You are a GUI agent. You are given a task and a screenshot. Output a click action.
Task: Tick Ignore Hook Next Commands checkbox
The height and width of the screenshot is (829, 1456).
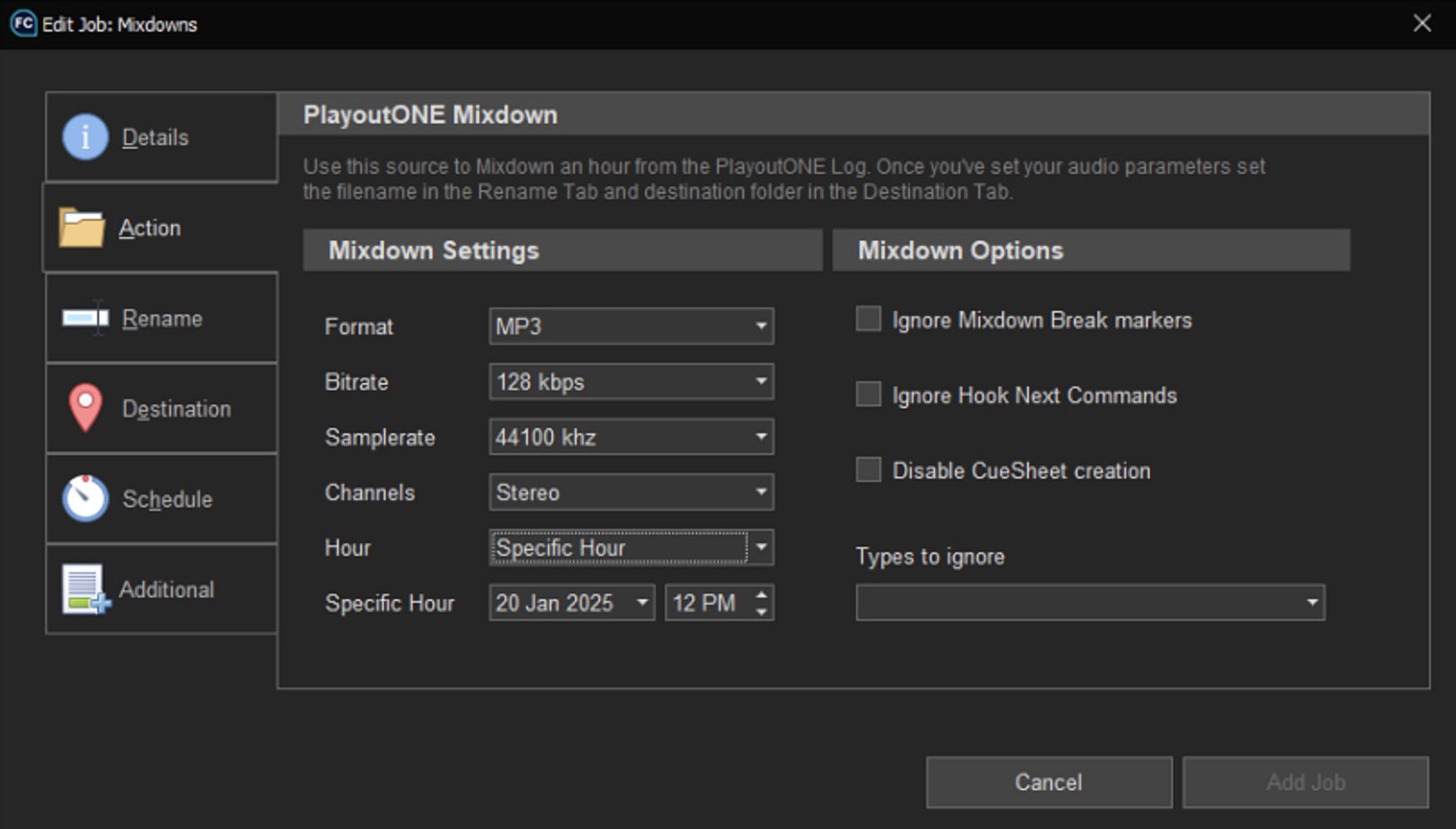[869, 395]
